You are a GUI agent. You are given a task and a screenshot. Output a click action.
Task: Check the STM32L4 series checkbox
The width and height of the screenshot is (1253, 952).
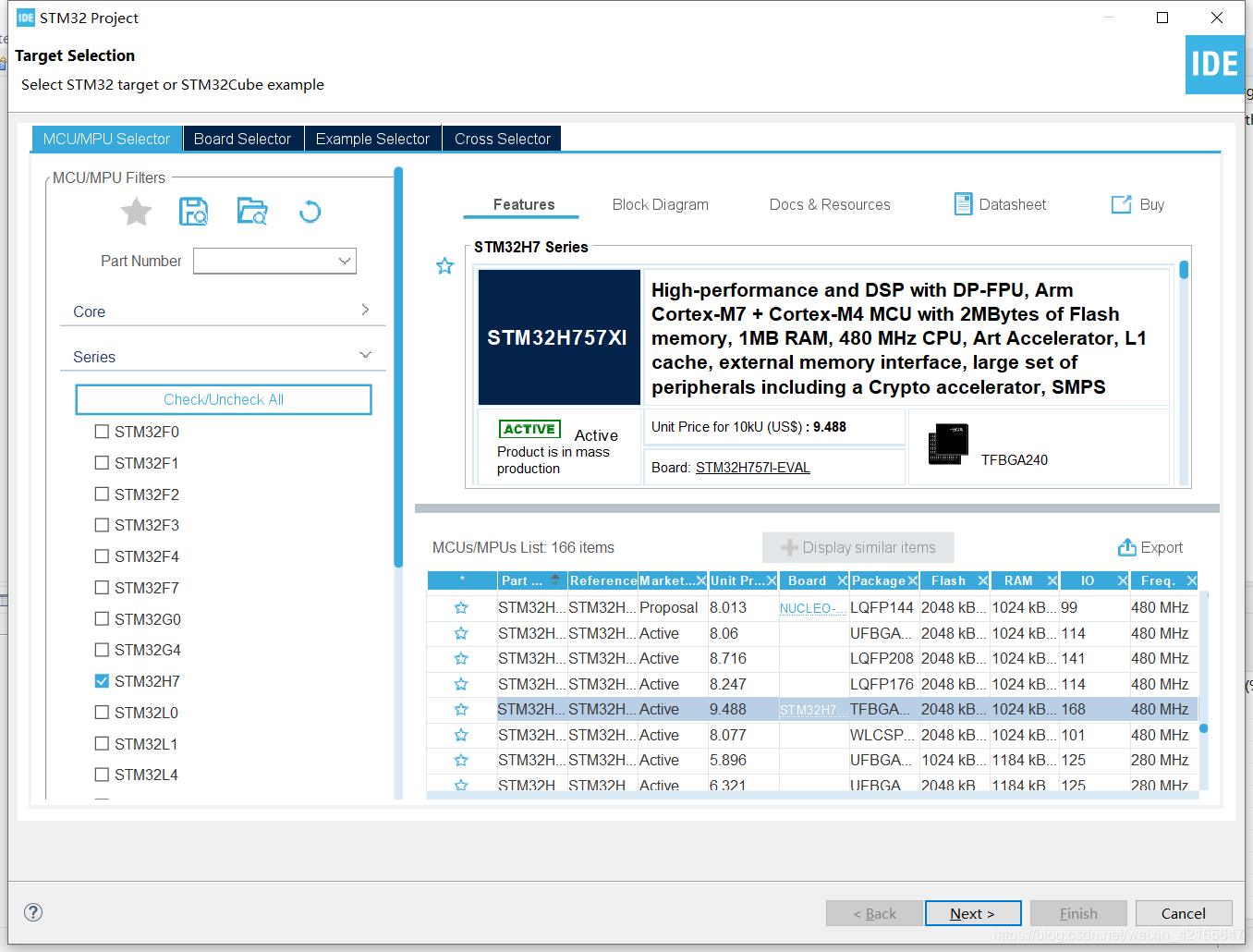102,775
